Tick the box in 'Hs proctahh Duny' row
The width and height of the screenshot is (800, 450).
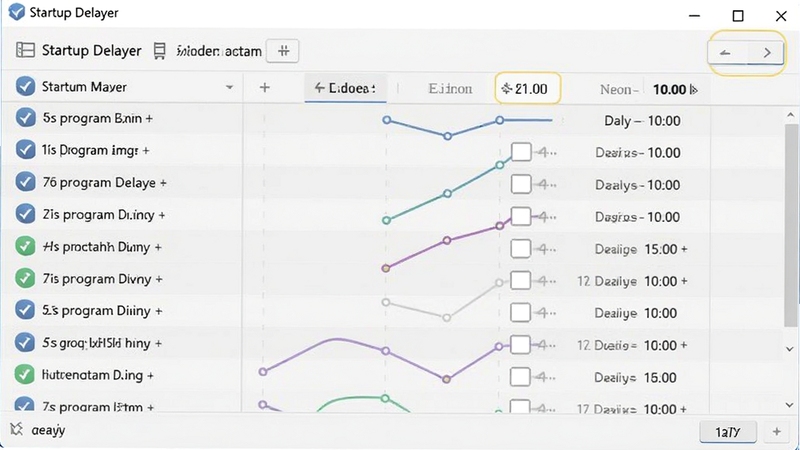click(x=521, y=248)
